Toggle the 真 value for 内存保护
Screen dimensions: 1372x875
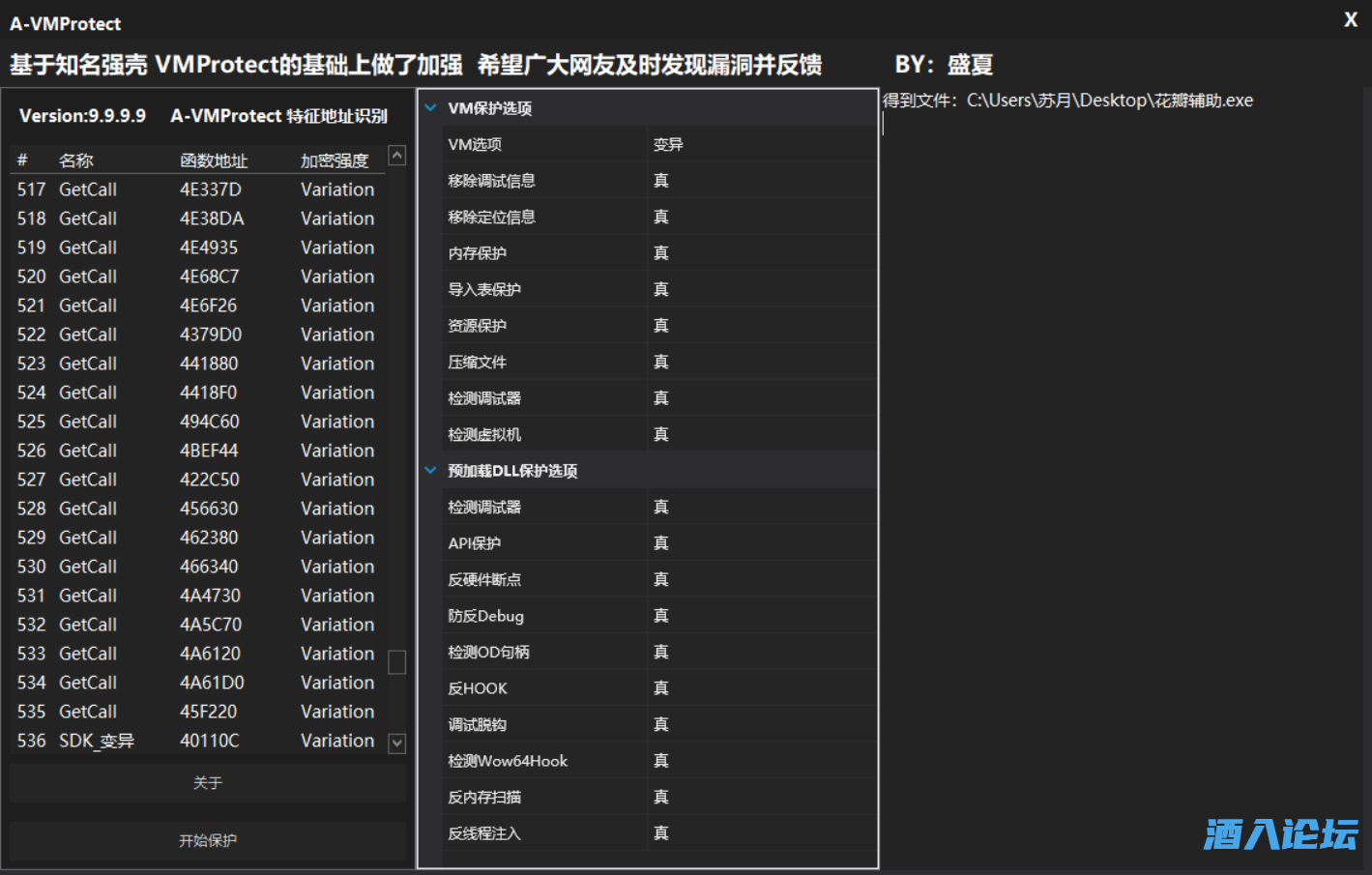click(762, 253)
